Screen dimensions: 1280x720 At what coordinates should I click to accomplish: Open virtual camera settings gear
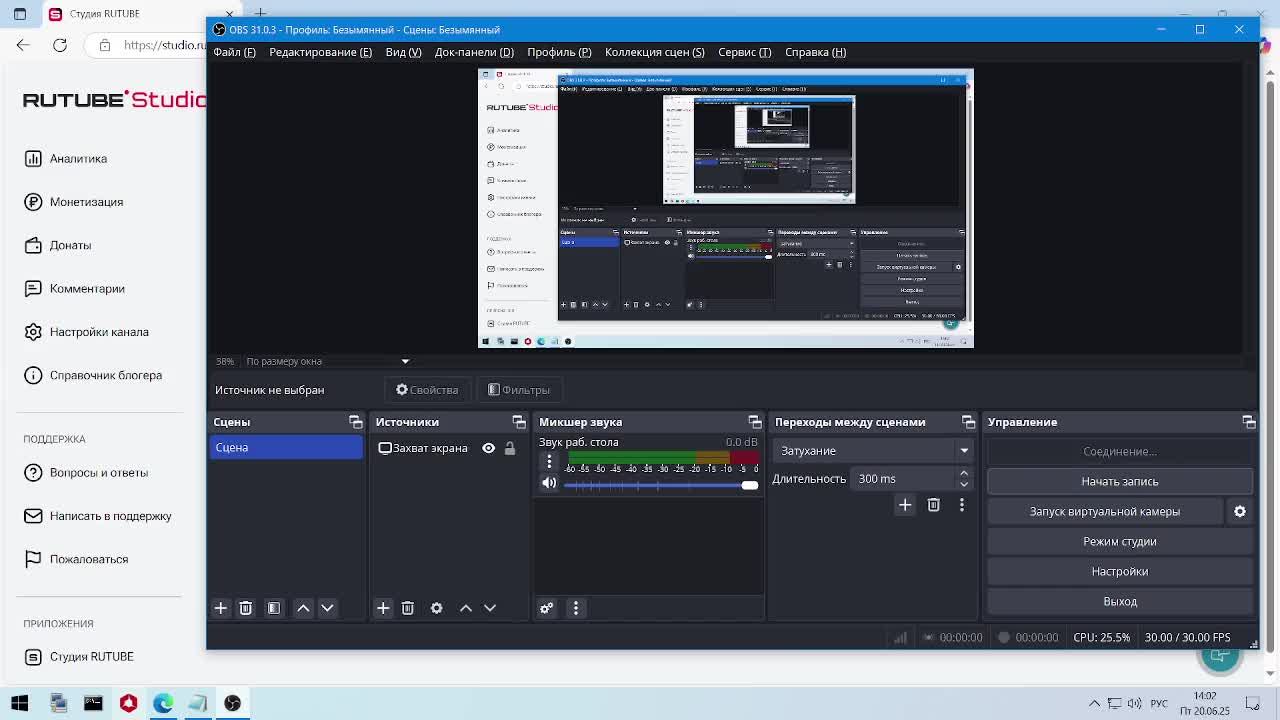click(x=1240, y=511)
